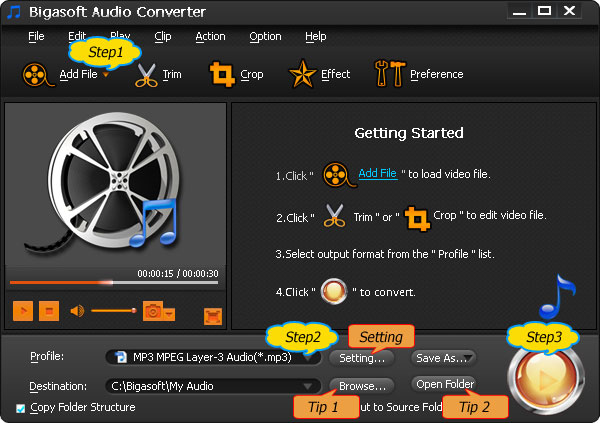Open the Edit menu
Viewport: 600px width, 423px height.
pos(77,36)
